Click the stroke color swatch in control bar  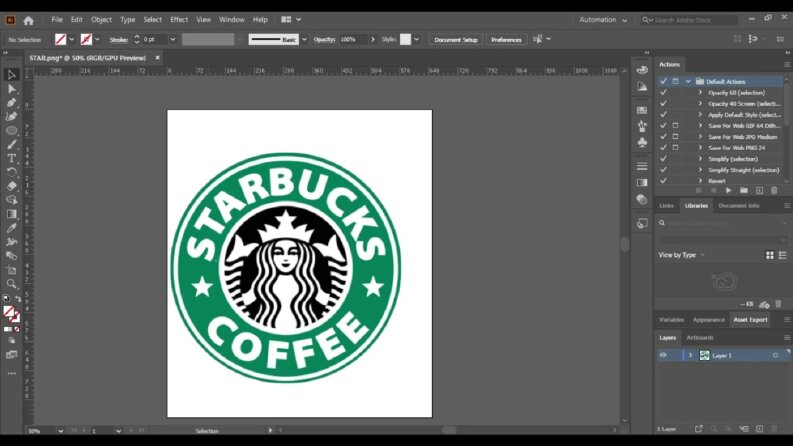tap(86, 39)
